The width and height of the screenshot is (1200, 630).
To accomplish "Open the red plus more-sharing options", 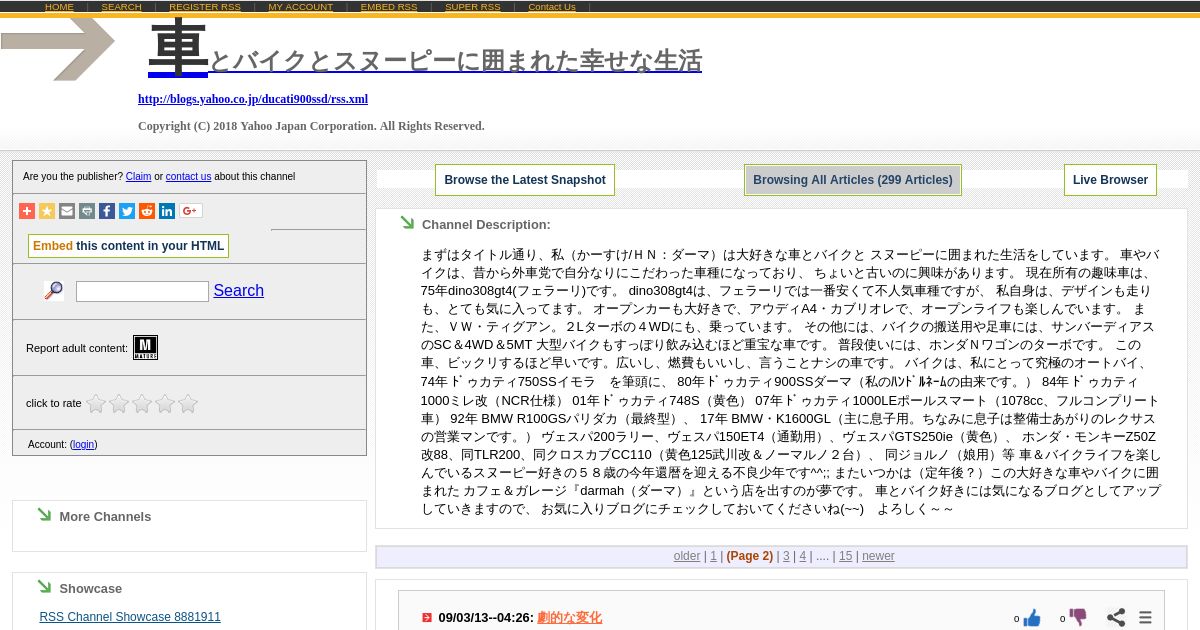I will [x=27, y=211].
